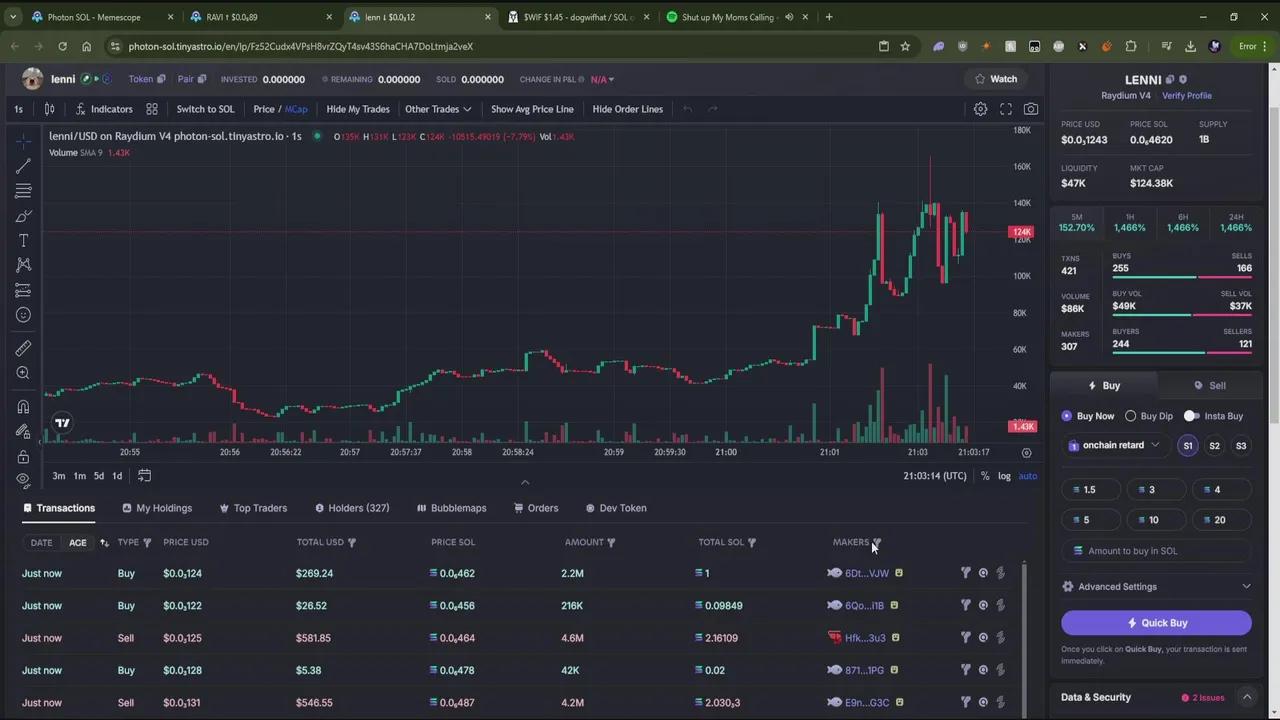
Task: Hide My Trades on chart
Action: point(358,109)
